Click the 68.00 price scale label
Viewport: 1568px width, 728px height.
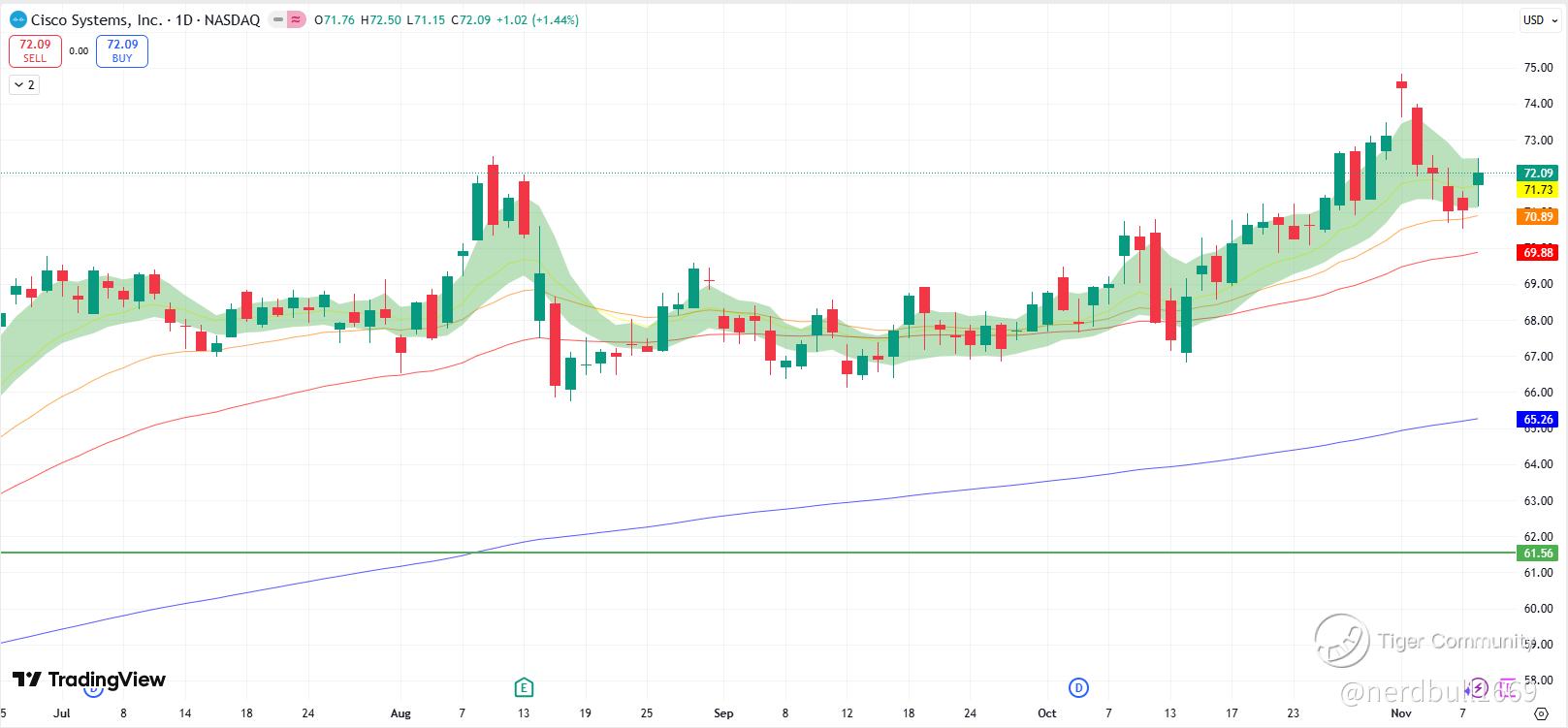(1539, 321)
